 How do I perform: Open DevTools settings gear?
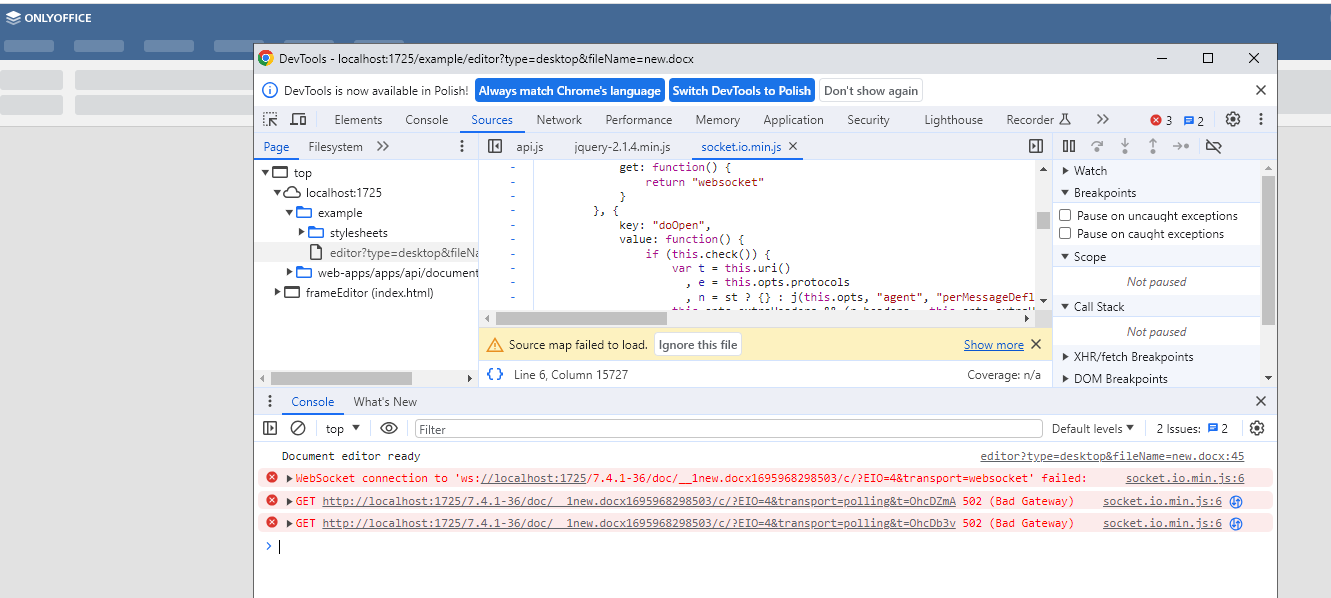coord(1233,119)
